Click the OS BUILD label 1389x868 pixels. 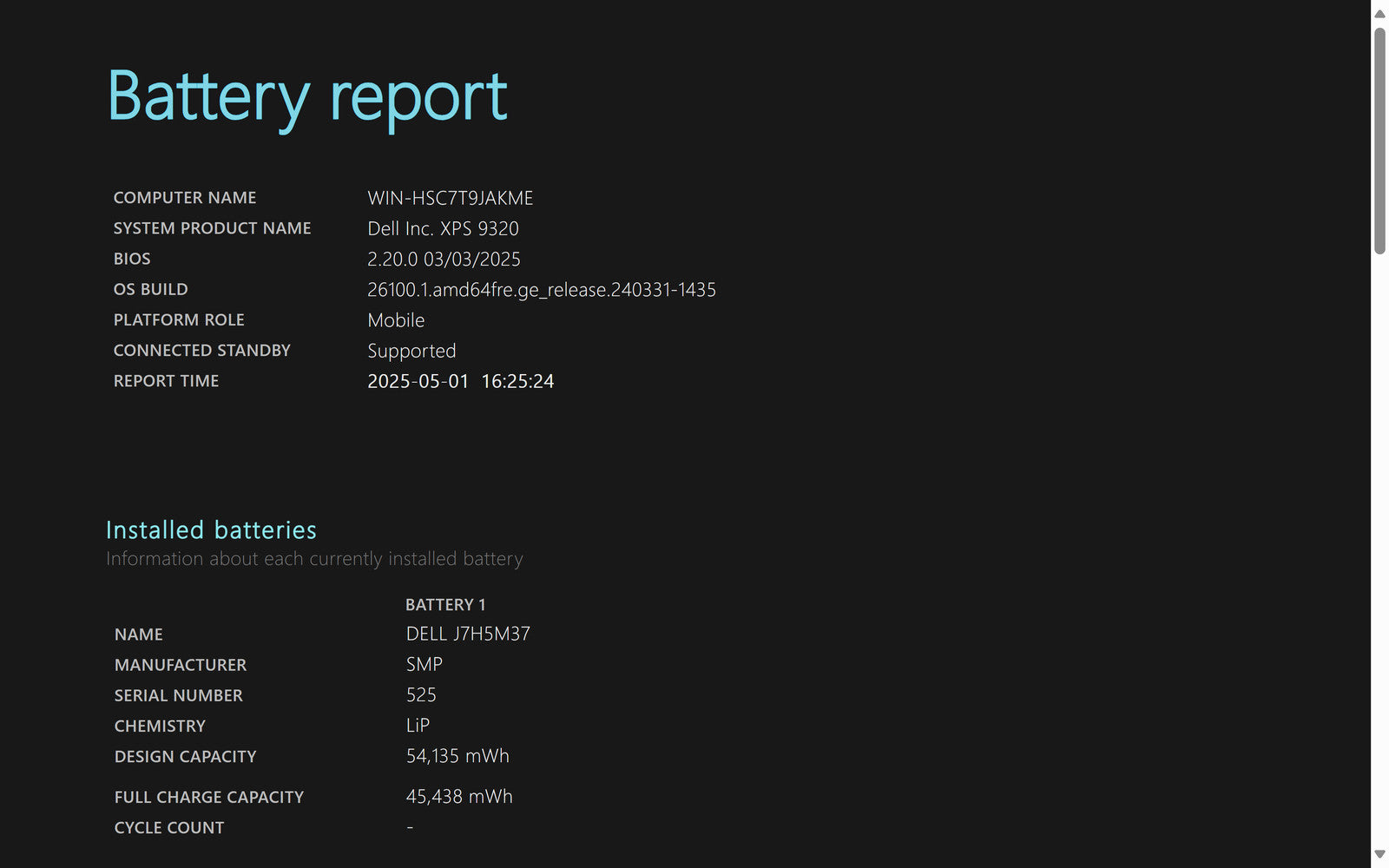point(151,289)
